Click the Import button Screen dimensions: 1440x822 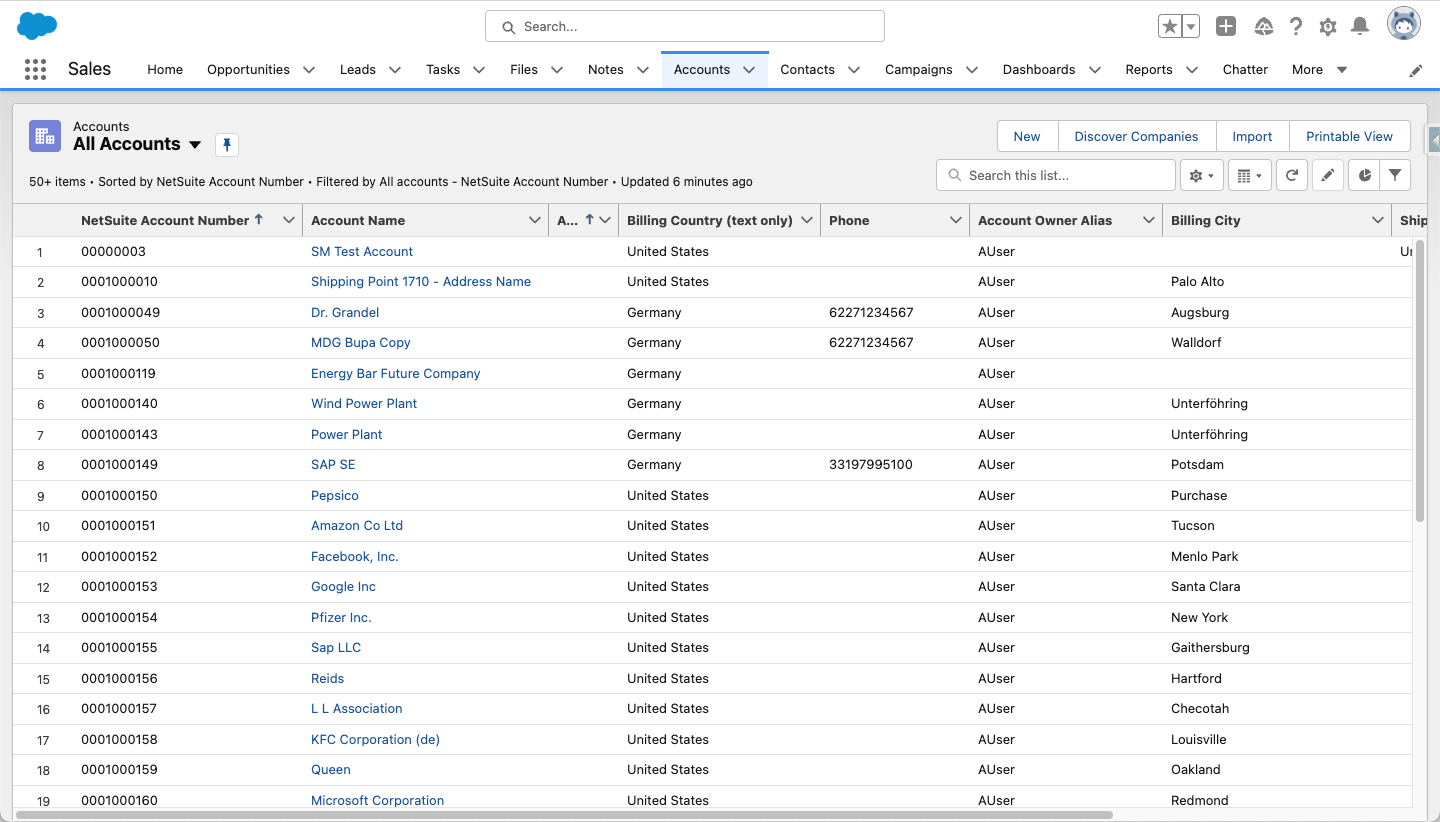tap(1252, 136)
